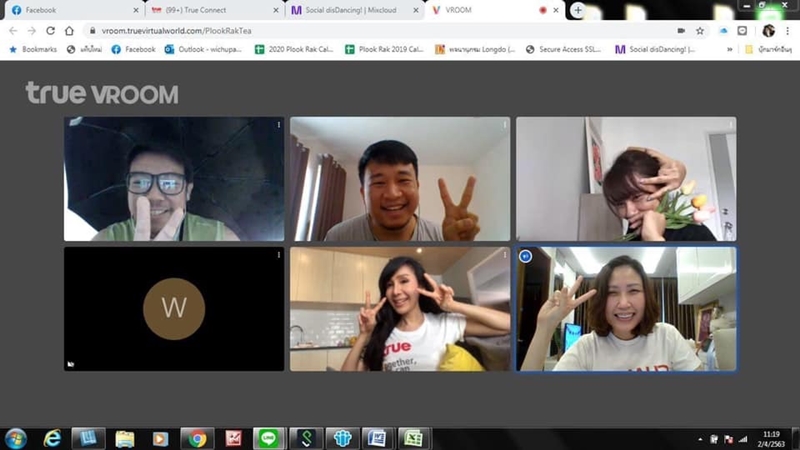
Task: Open the Excel icon in the taskbar
Action: [x=411, y=438]
